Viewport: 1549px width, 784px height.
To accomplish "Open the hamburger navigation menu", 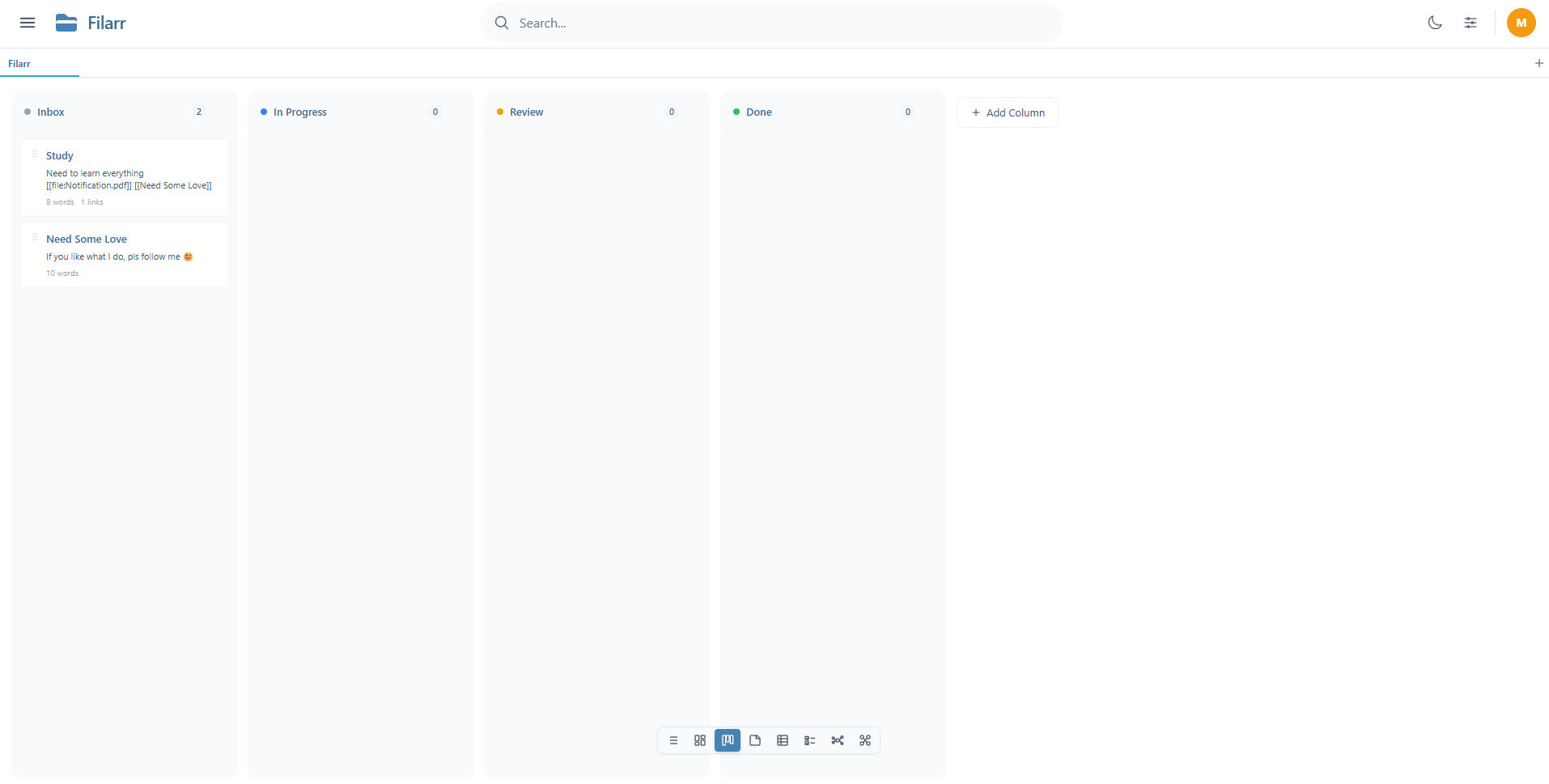I will [27, 23].
